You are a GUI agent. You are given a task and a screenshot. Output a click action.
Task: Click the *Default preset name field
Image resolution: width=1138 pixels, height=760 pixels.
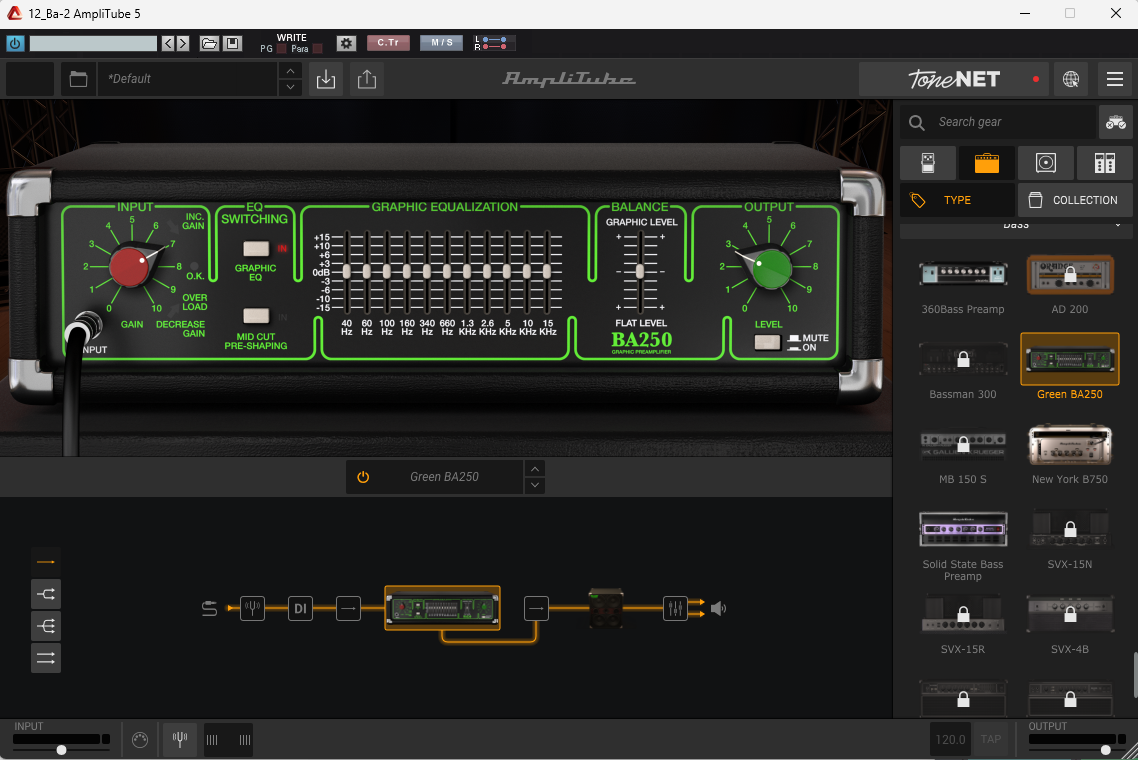point(188,78)
